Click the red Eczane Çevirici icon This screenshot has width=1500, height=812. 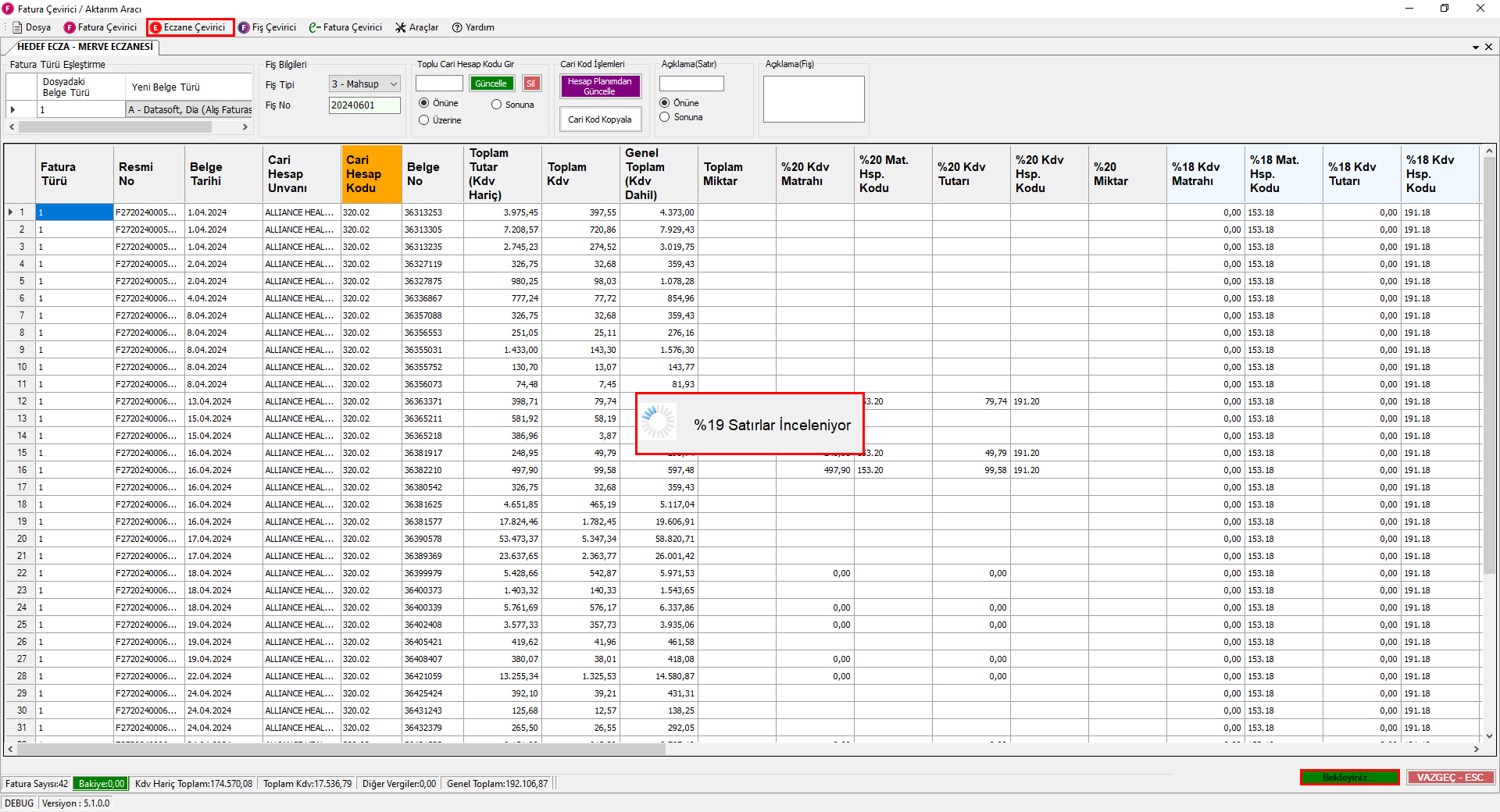(155, 27)
